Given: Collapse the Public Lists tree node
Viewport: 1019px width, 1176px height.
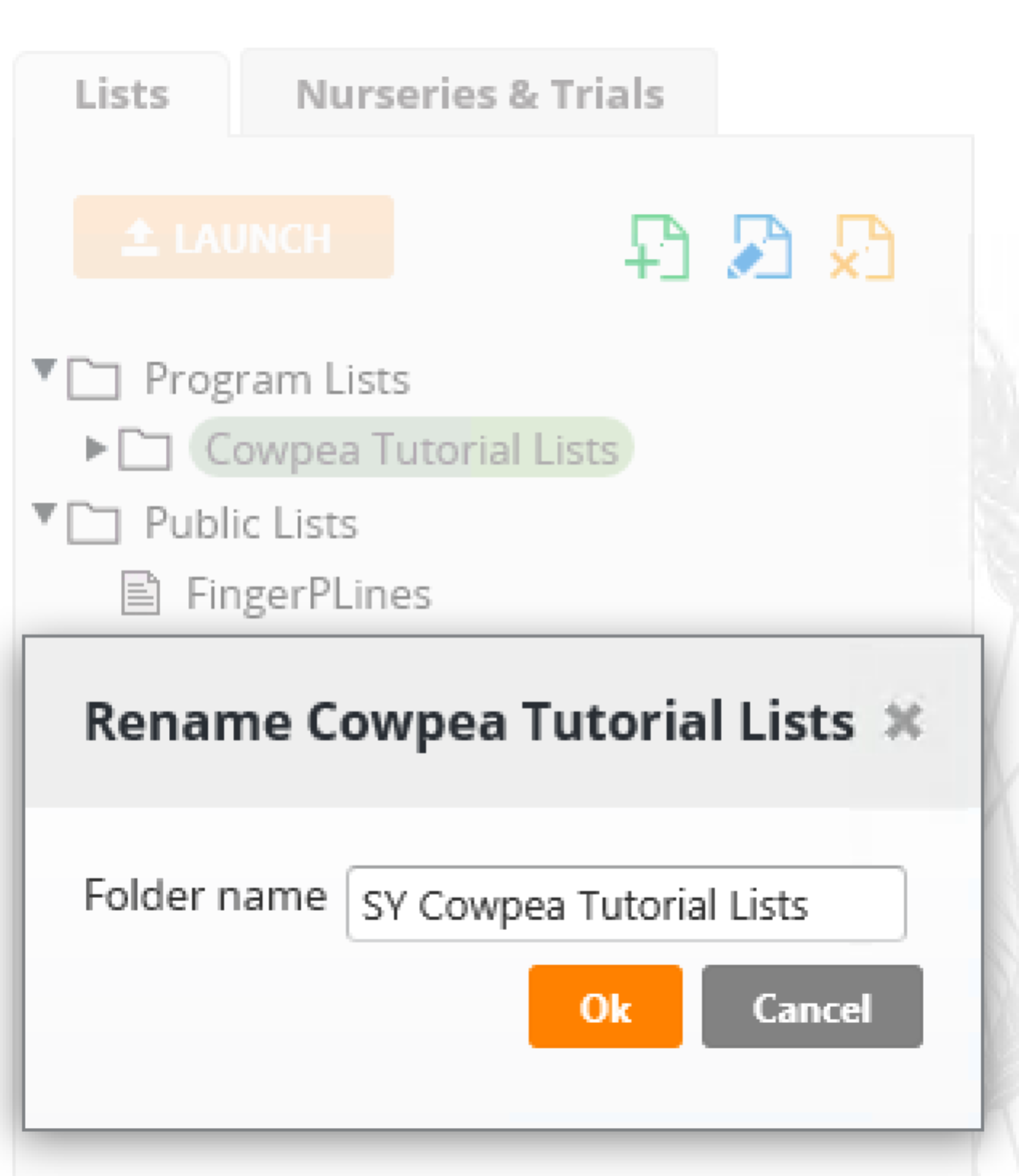Looking at the screenshot, I should tap(45, 513).
